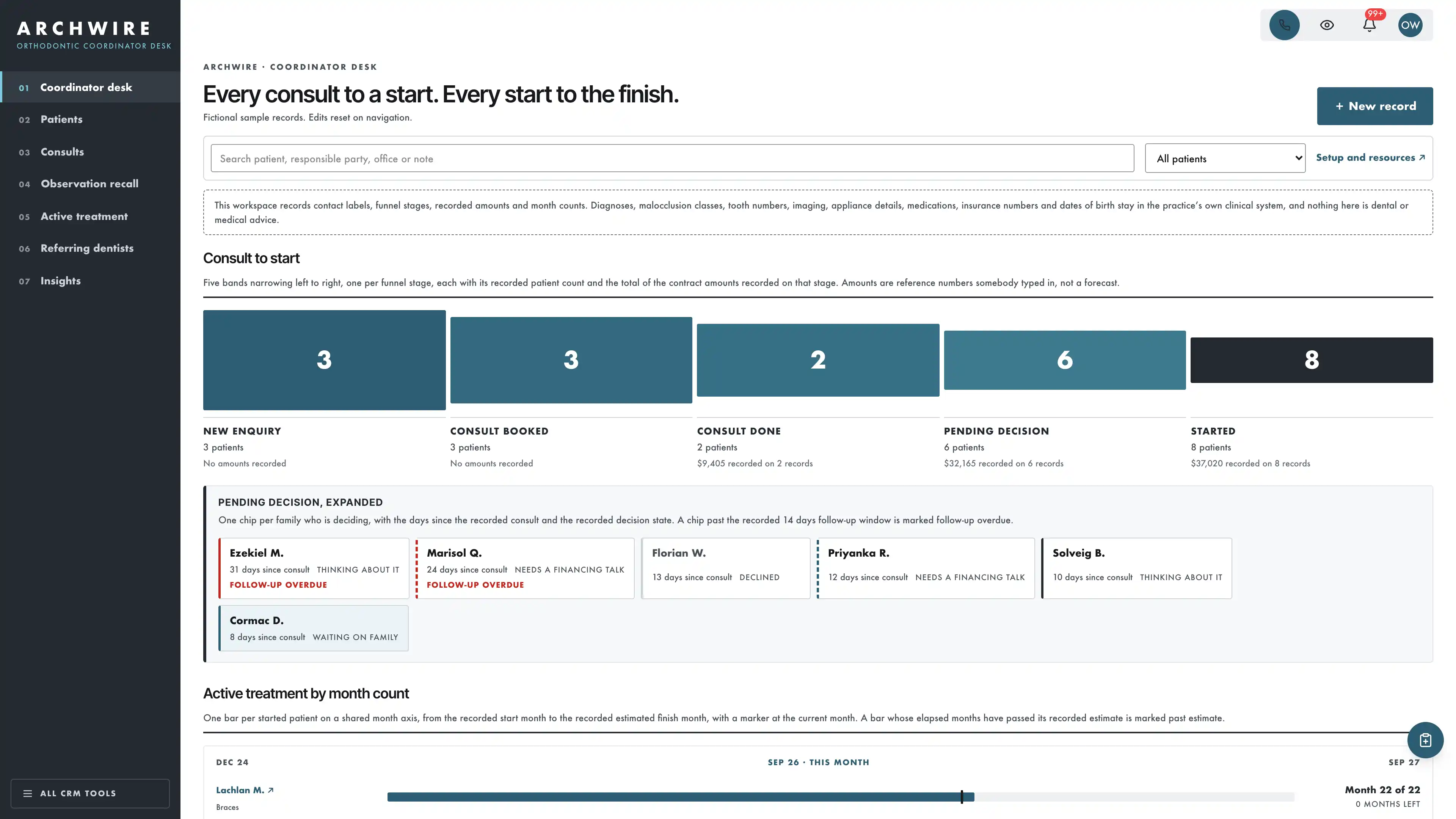Click the 'Active treatment by month count' heading

point(306,693)
